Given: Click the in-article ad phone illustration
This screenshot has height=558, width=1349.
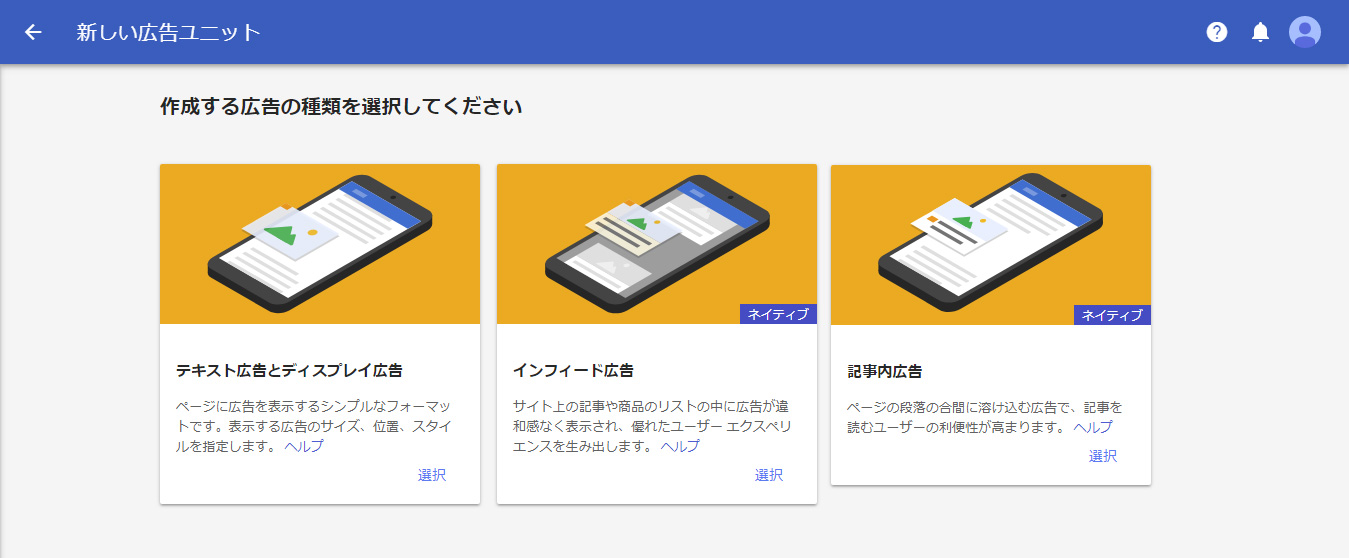Looking at the screenshot, I should point(991,244).
